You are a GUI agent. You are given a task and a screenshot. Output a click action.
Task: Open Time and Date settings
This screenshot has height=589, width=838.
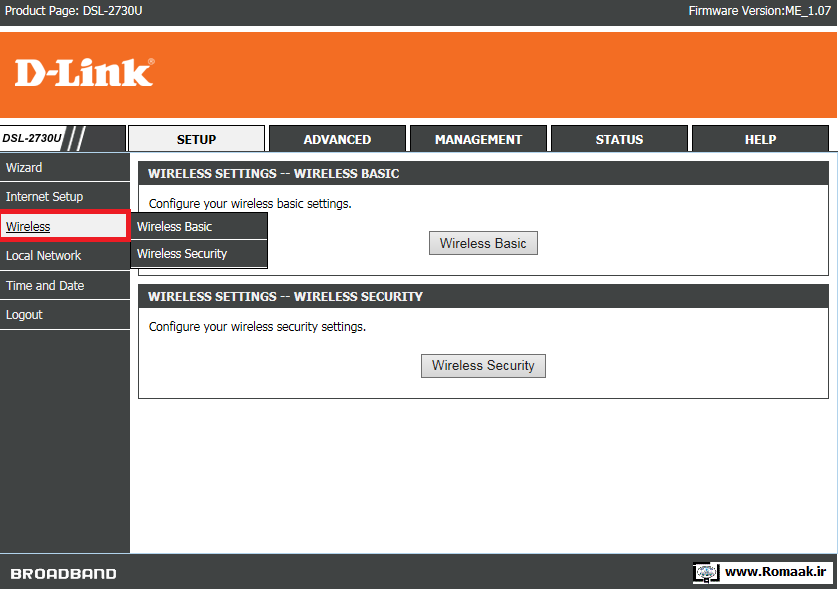click(x=65, y=285)
